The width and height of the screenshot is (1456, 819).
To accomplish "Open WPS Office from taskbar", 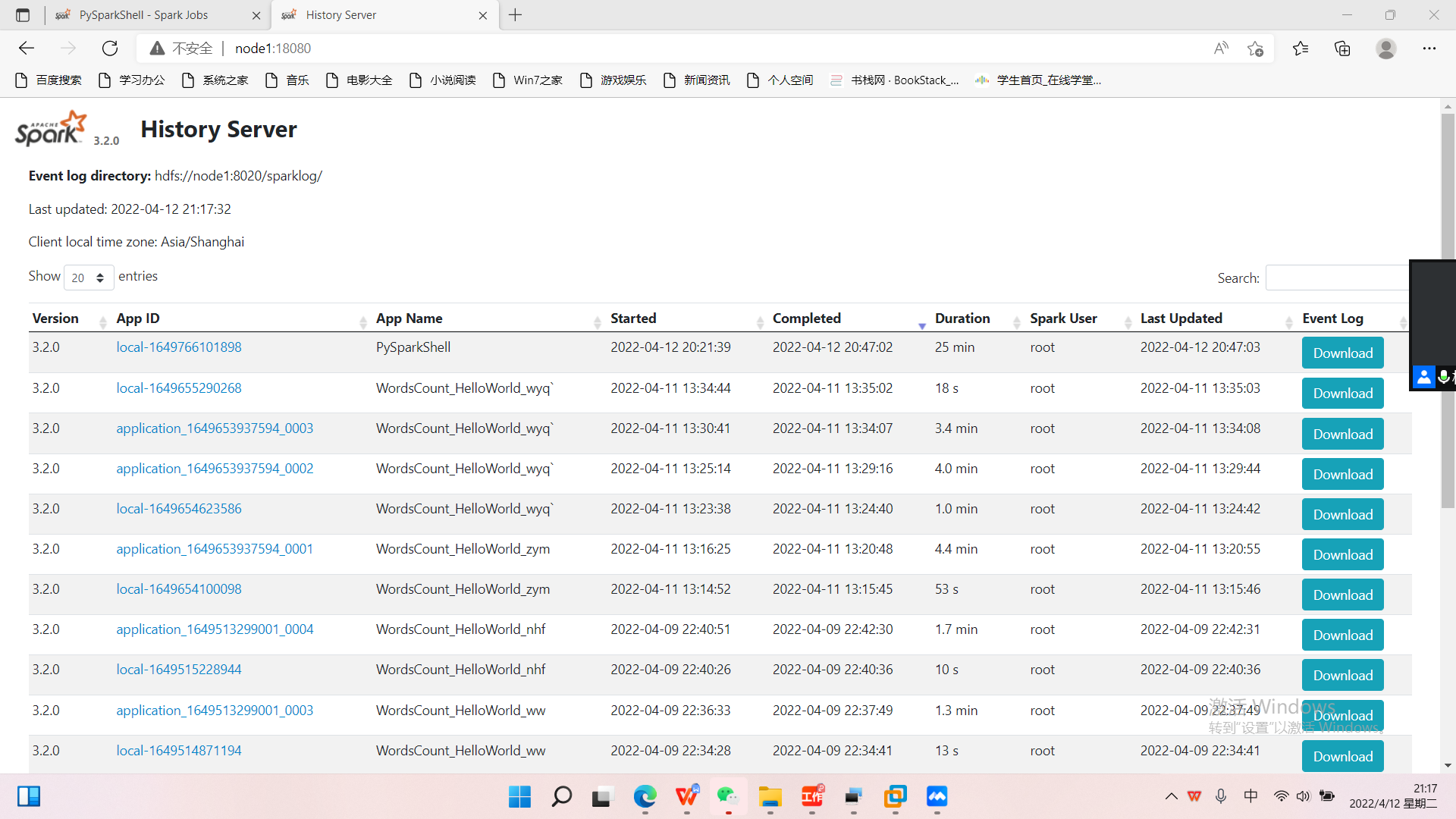I will click(687, 797).
